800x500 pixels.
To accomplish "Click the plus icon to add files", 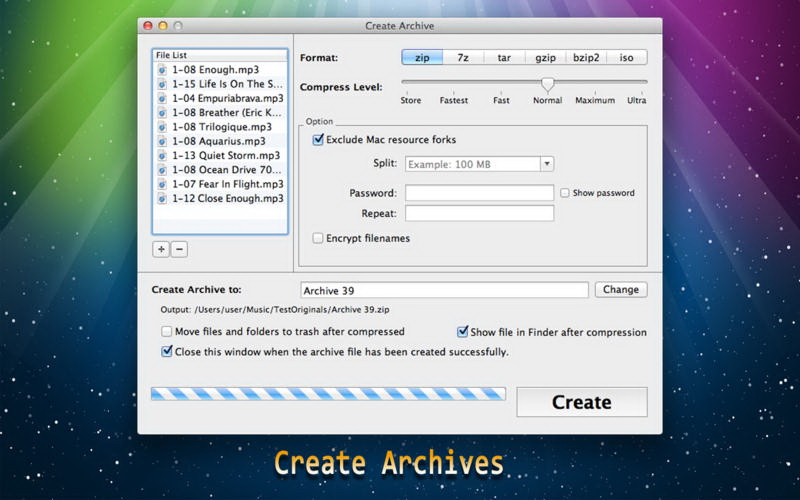I will pos(161,249).
